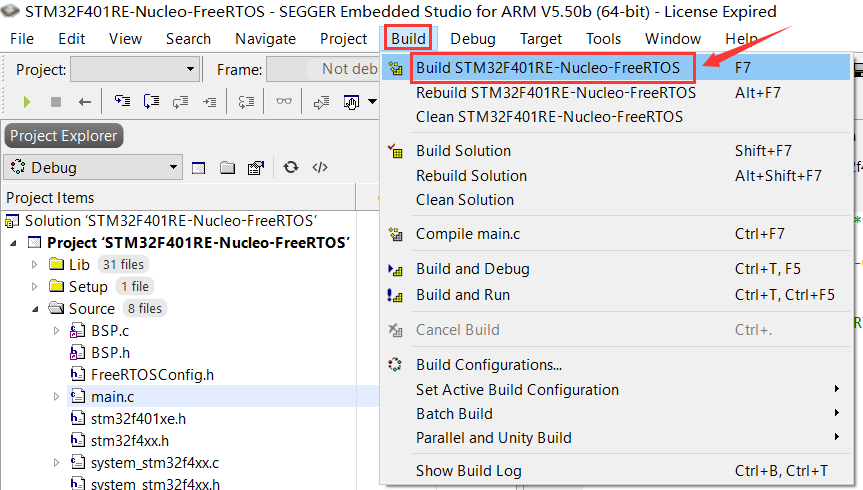This screenshot has width=863, height=490.
Task: Click the Build and Run menu icon
Action: (x=395, y=295)
